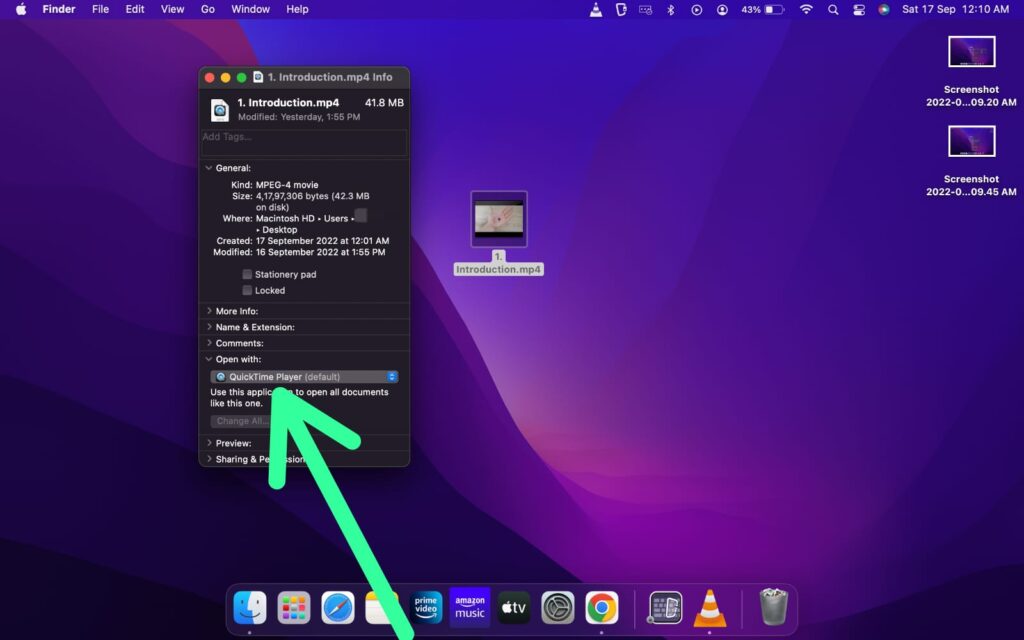Open the Window menu in the menu bar

(250, 9)
